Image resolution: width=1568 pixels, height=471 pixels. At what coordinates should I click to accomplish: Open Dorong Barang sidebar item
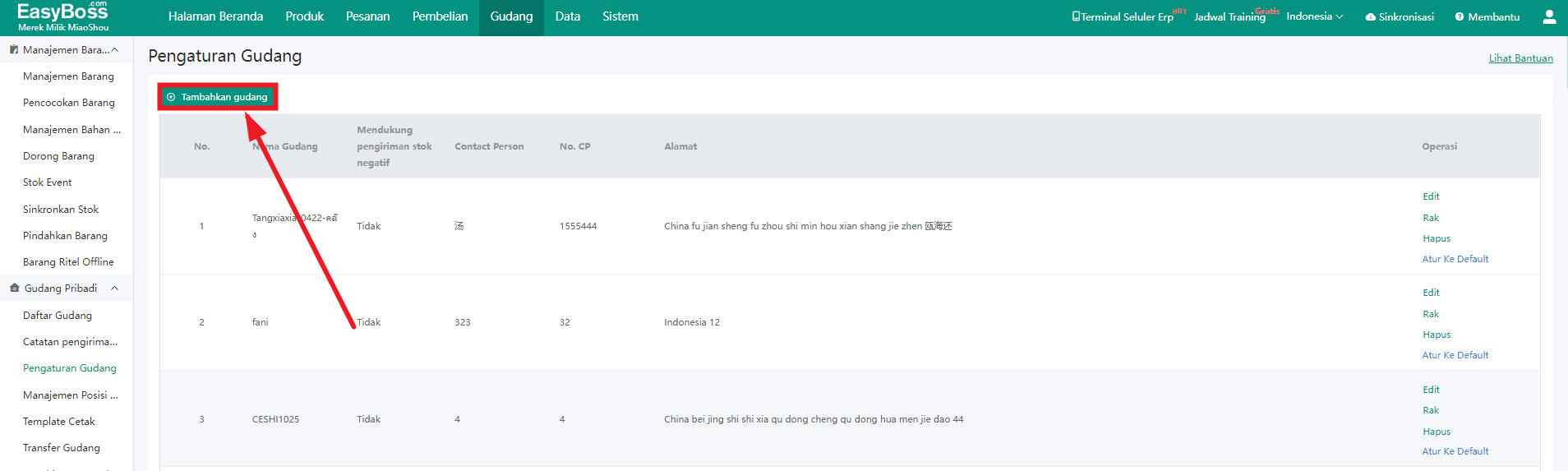pos(58,156)
